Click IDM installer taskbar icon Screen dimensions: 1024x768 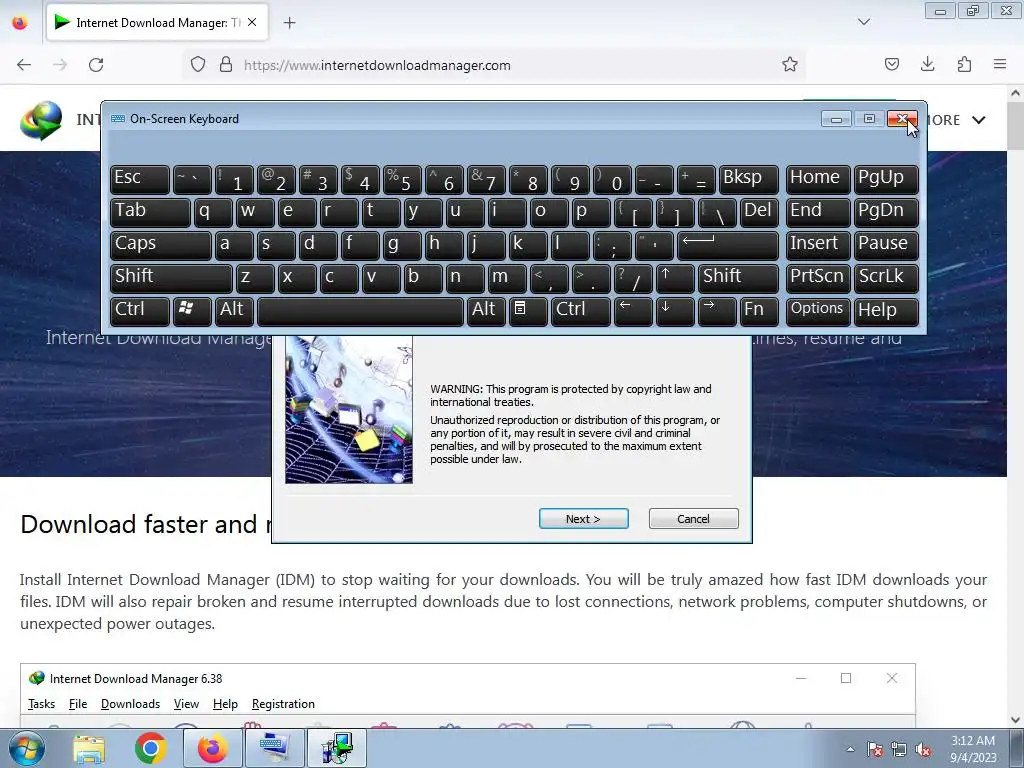click(336, 748)
